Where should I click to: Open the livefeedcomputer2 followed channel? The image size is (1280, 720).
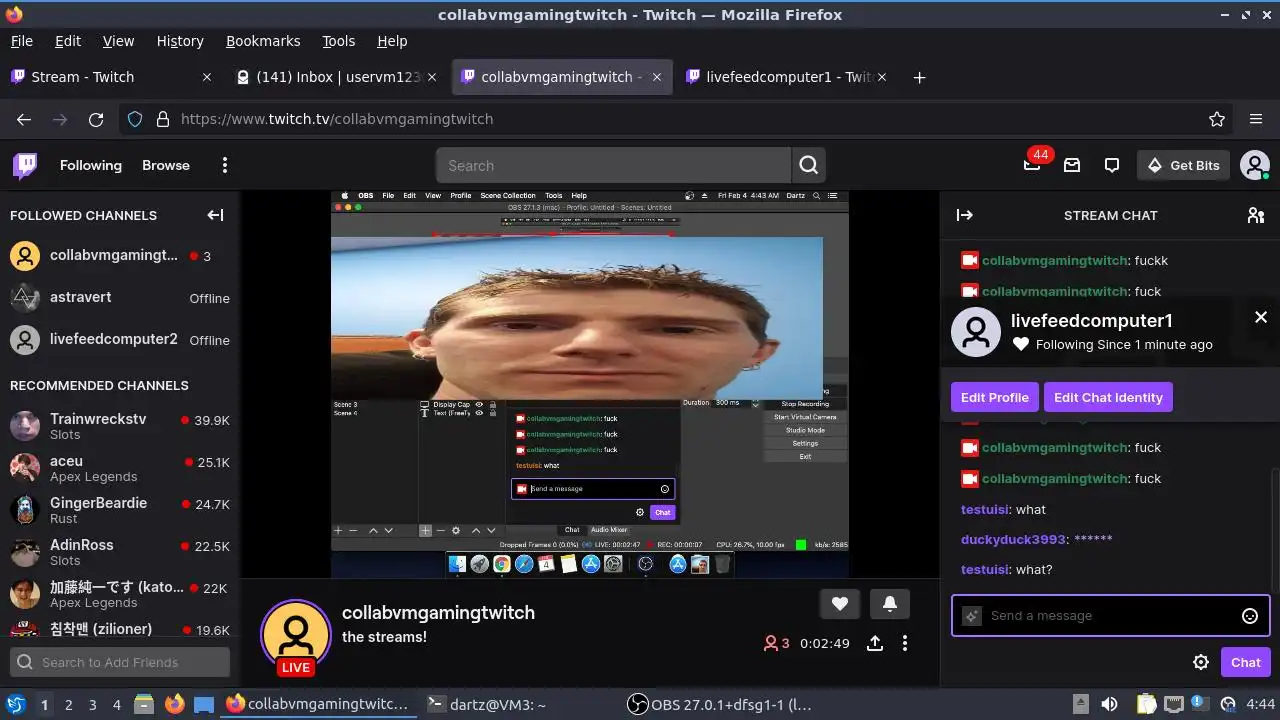120,340
